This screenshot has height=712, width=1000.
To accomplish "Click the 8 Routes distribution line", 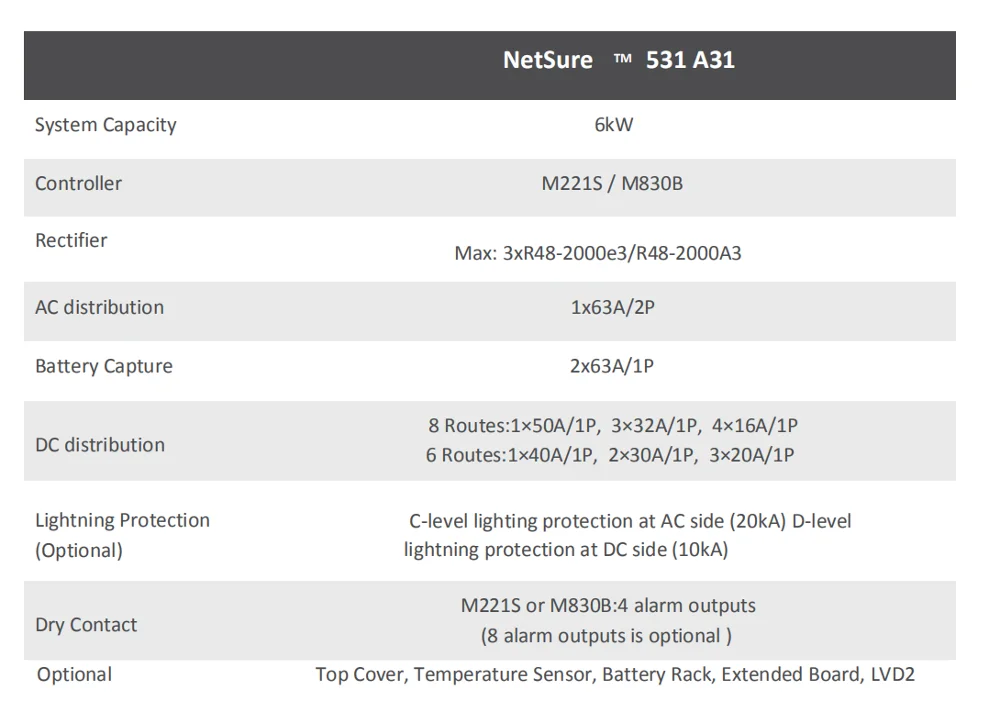I will [612, 425].
